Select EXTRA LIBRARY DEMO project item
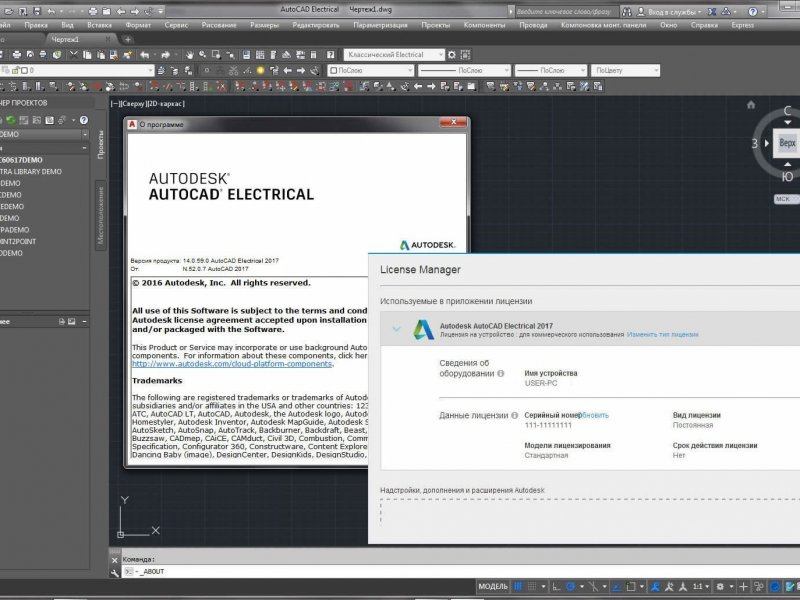The width and height of the screenshot is (800, 600). click(x=31, y=171)
